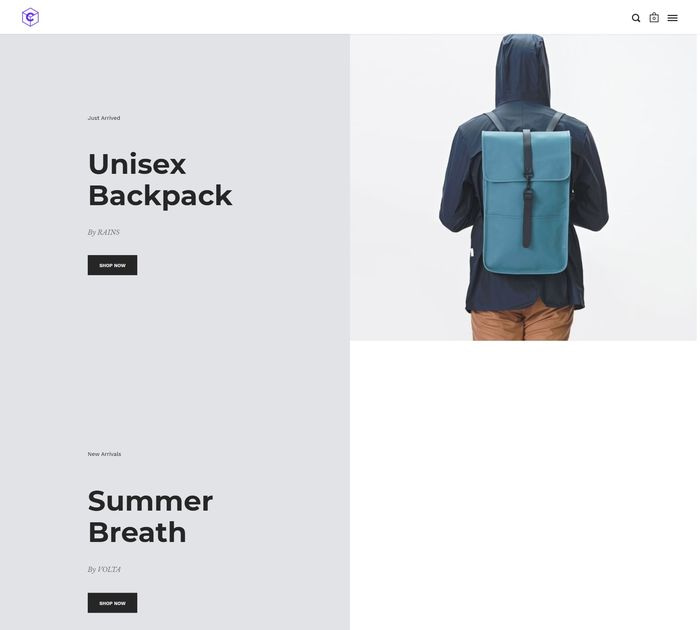
Task: Open the Unisex Backpack heading
Action: point(160,180)
